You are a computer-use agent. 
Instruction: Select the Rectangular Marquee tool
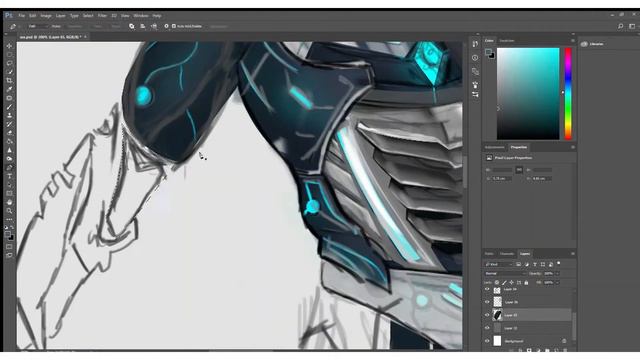(x=9, y=55)
